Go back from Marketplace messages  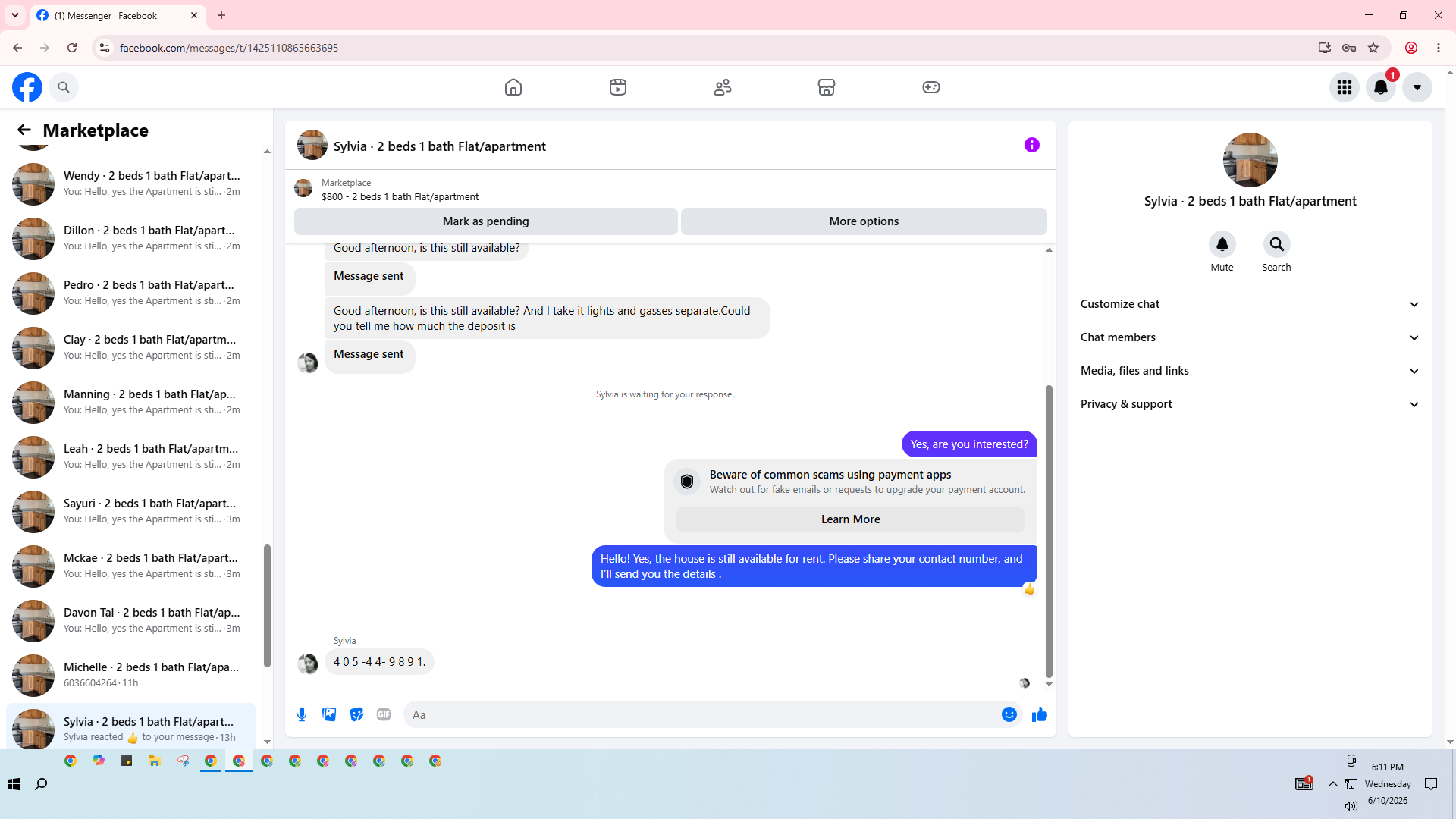[24, 130]
